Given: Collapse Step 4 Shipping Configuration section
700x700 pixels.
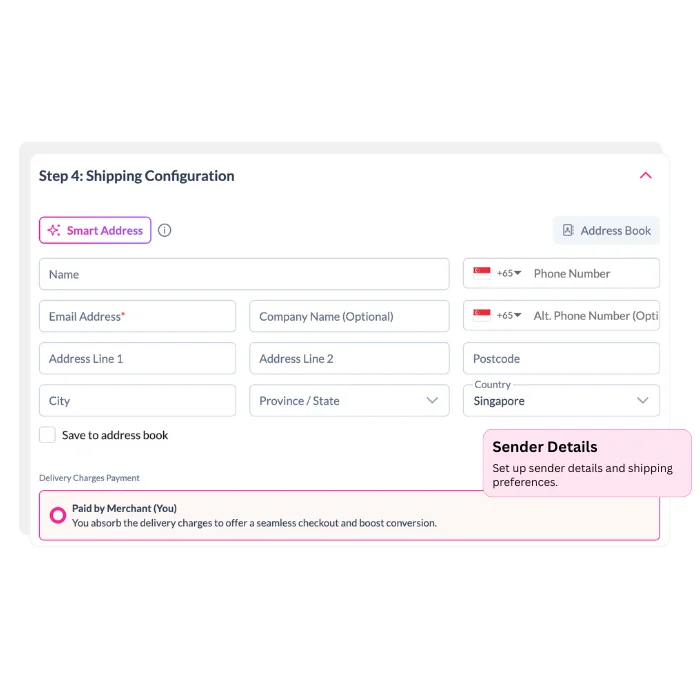Looking at the screenshot, I should (x=645, y=176).
